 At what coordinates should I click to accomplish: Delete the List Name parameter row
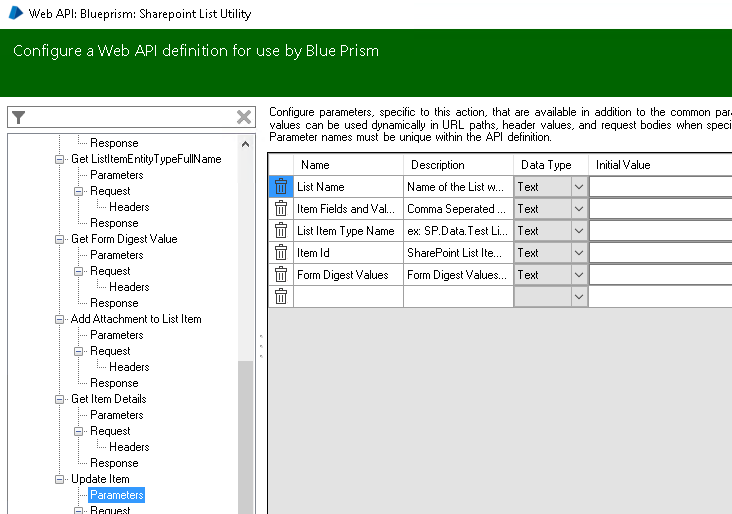coord(281,186)
